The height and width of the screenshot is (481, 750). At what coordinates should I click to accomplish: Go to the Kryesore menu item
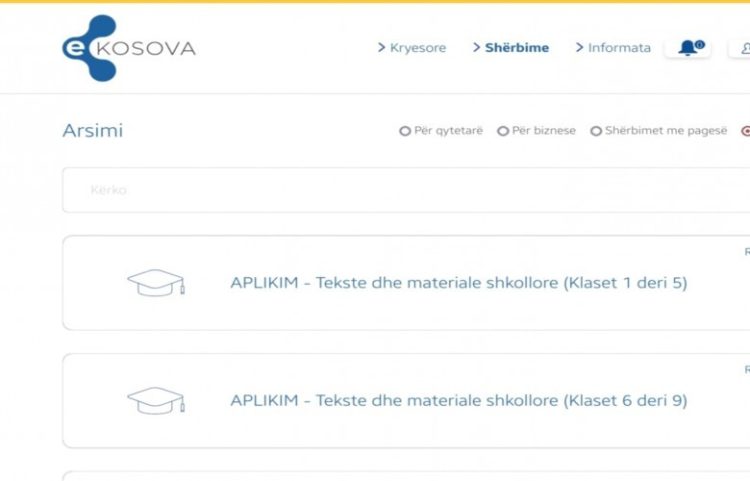pos(411,48)
